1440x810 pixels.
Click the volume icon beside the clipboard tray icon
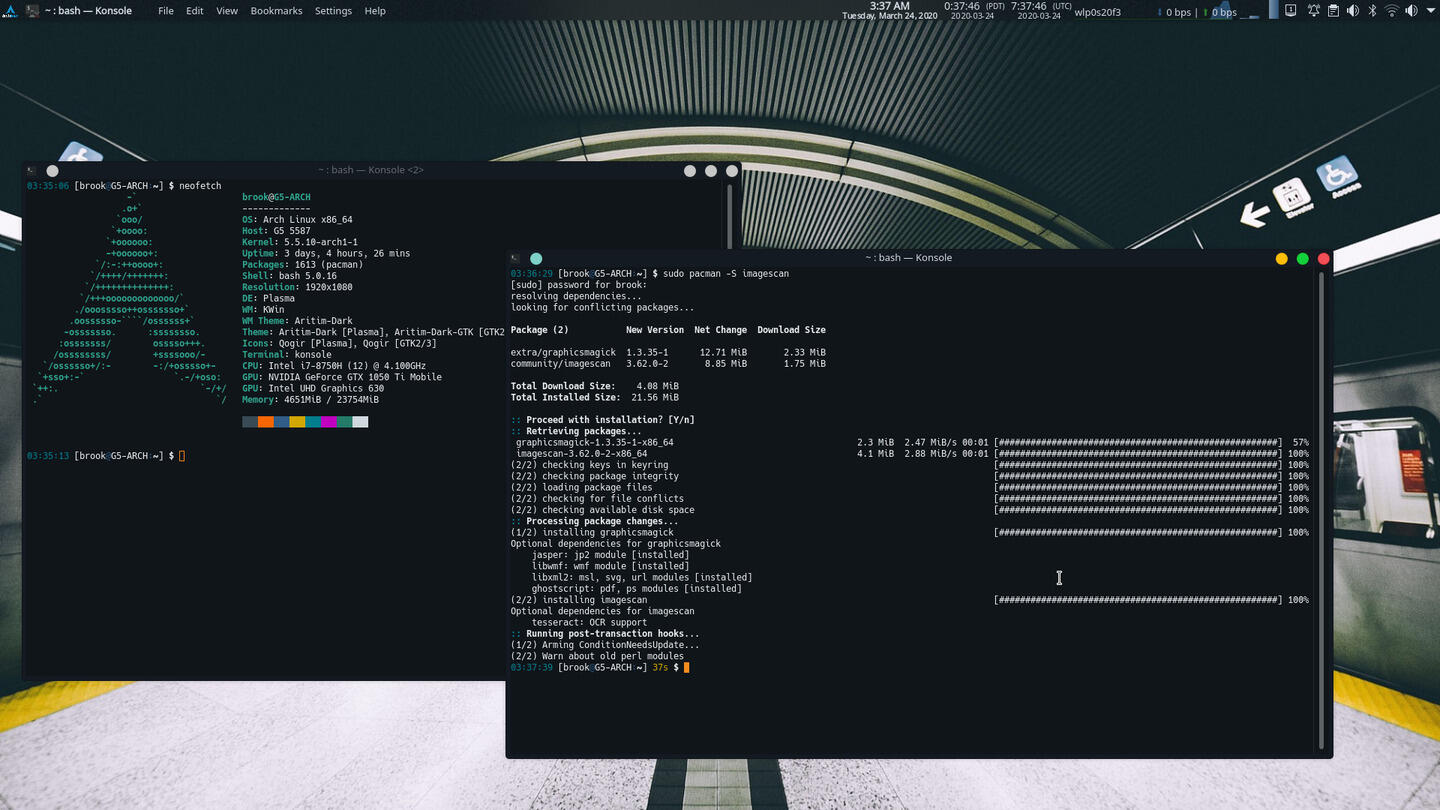pos(1353,11)
